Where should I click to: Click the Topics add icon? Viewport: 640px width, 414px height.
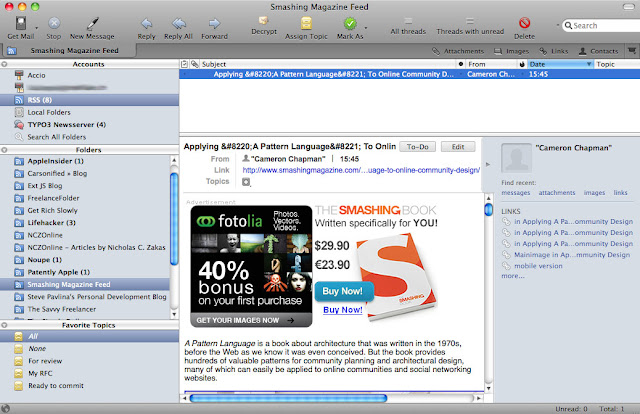(246, 182)
